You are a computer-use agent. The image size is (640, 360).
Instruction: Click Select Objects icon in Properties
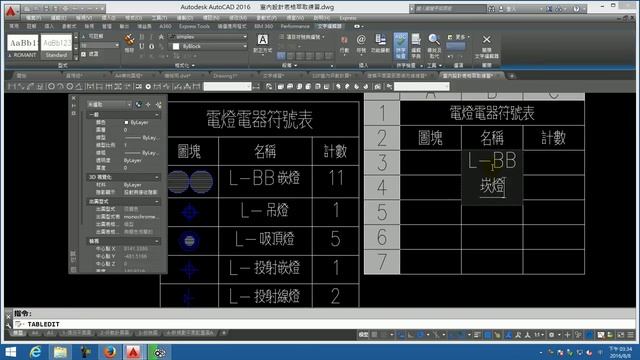(x=148, y=105)
